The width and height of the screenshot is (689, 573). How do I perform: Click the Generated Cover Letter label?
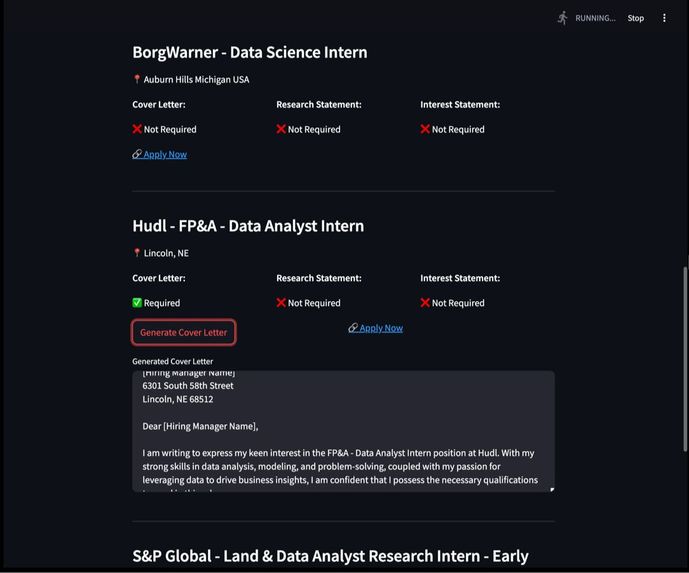tap(173, 361)
